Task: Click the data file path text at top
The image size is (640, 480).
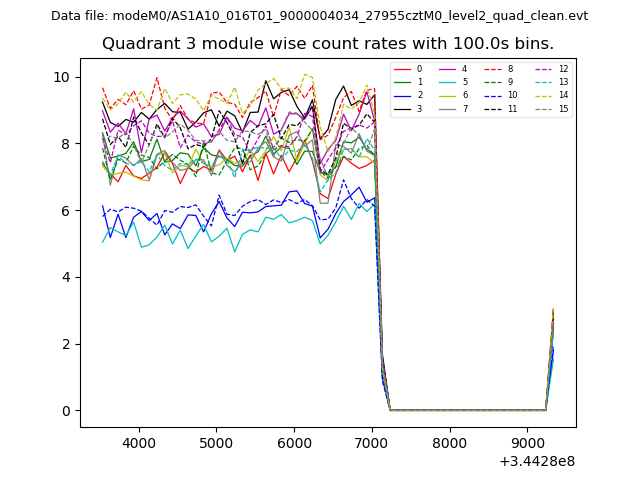Action: [319, 16]
